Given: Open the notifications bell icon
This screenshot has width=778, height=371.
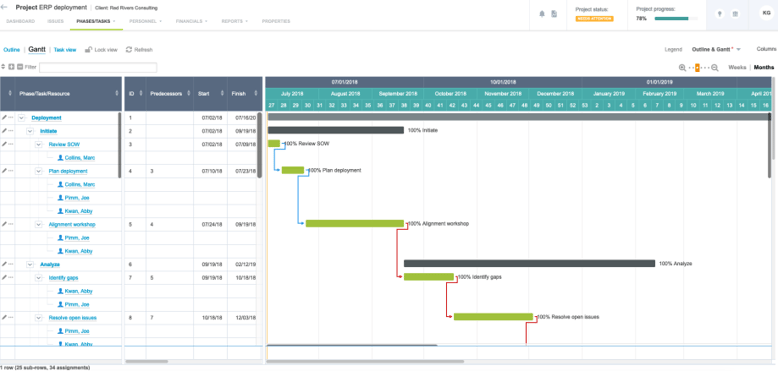Looking at the screenshot, I should coord(542,14).
